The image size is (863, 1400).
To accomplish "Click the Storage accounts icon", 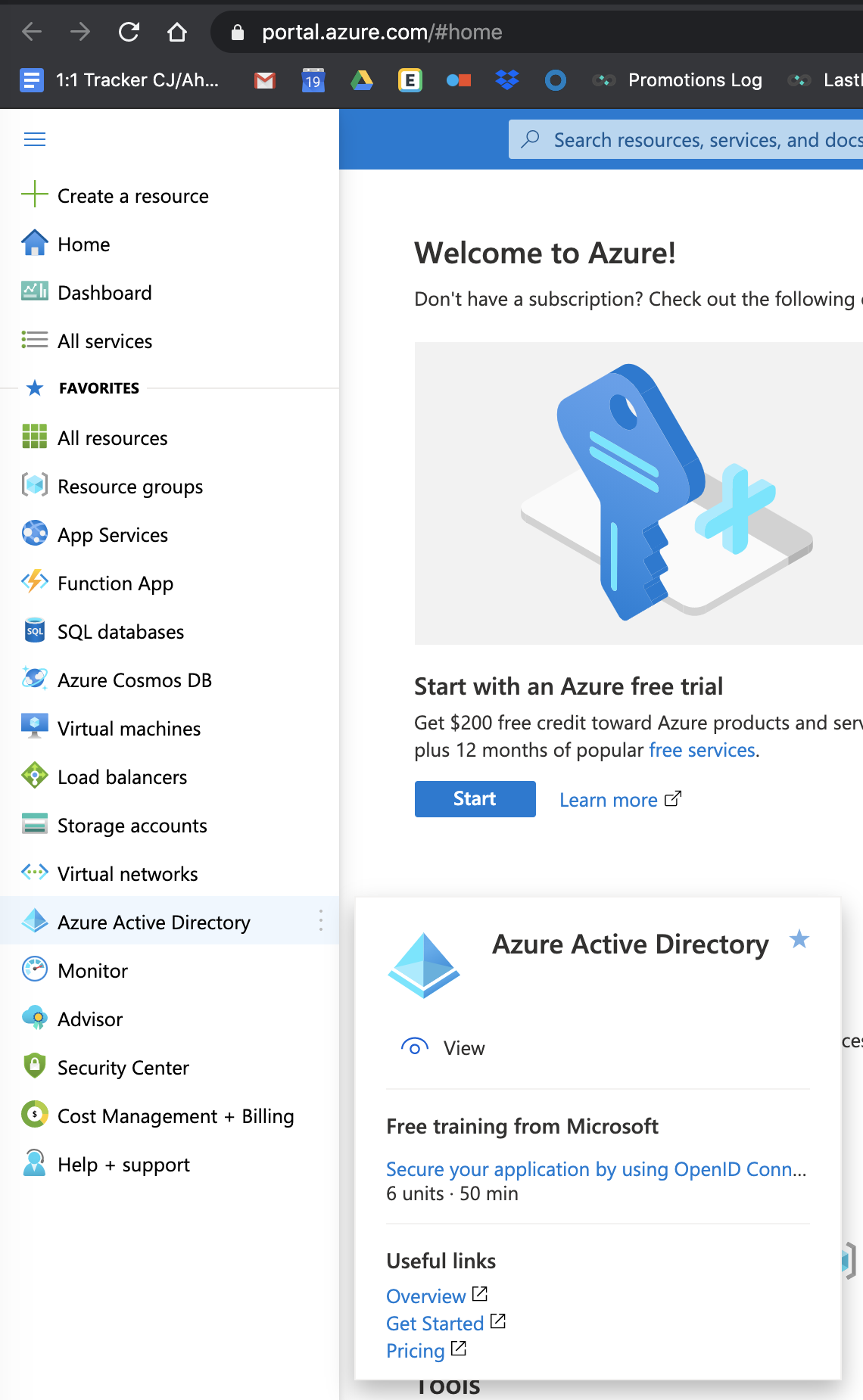I will [35, 824].
